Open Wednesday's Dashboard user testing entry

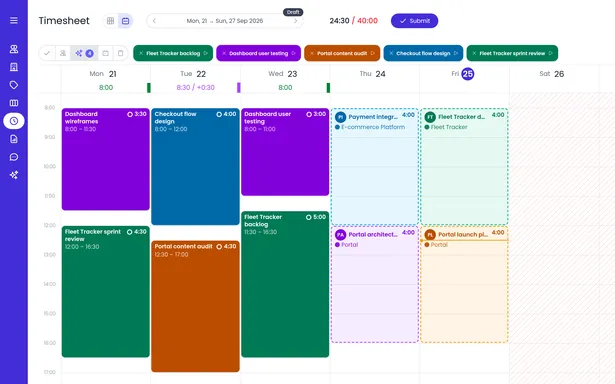coord(285,152)
